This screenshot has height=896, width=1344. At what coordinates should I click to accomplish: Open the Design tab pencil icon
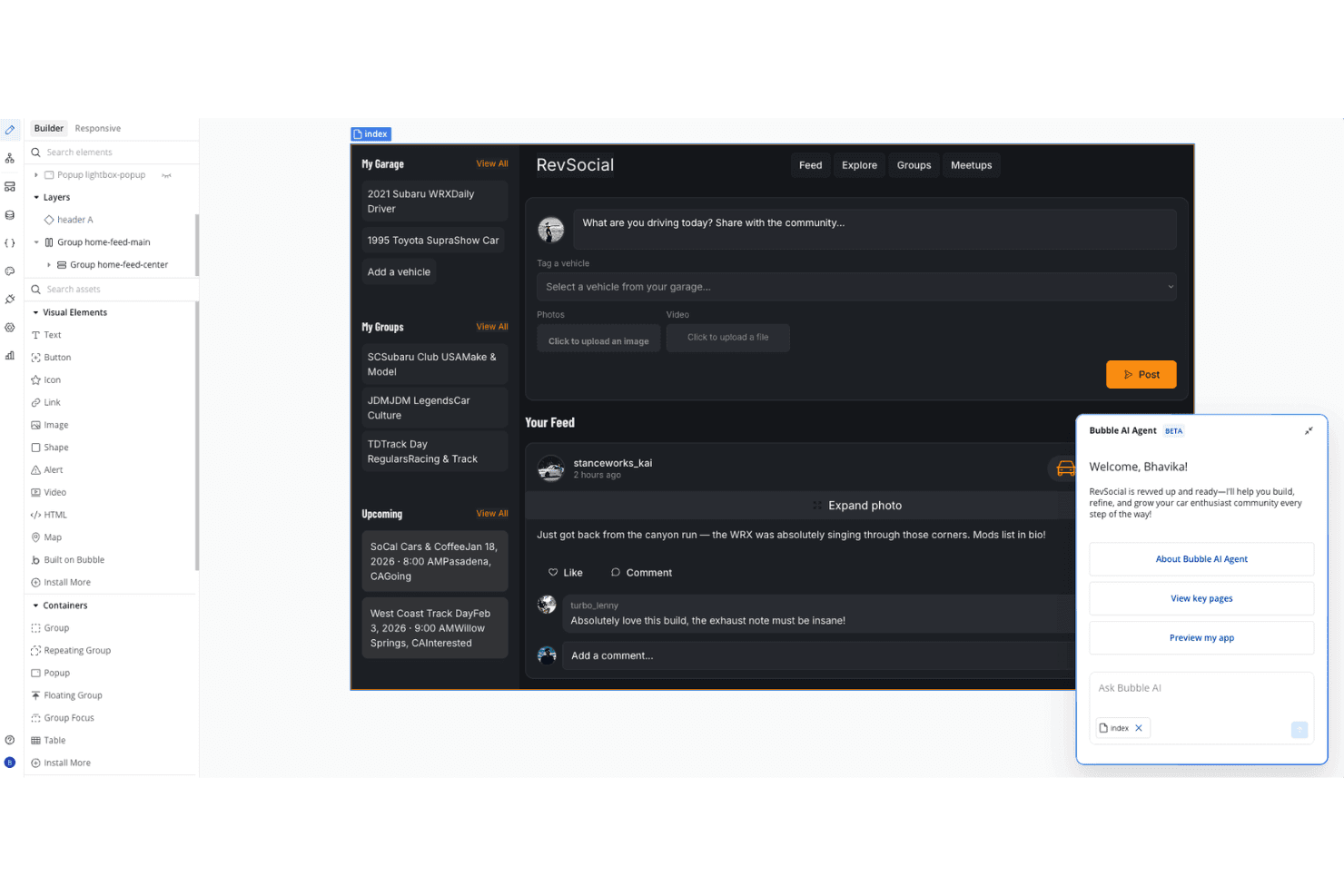10,130
